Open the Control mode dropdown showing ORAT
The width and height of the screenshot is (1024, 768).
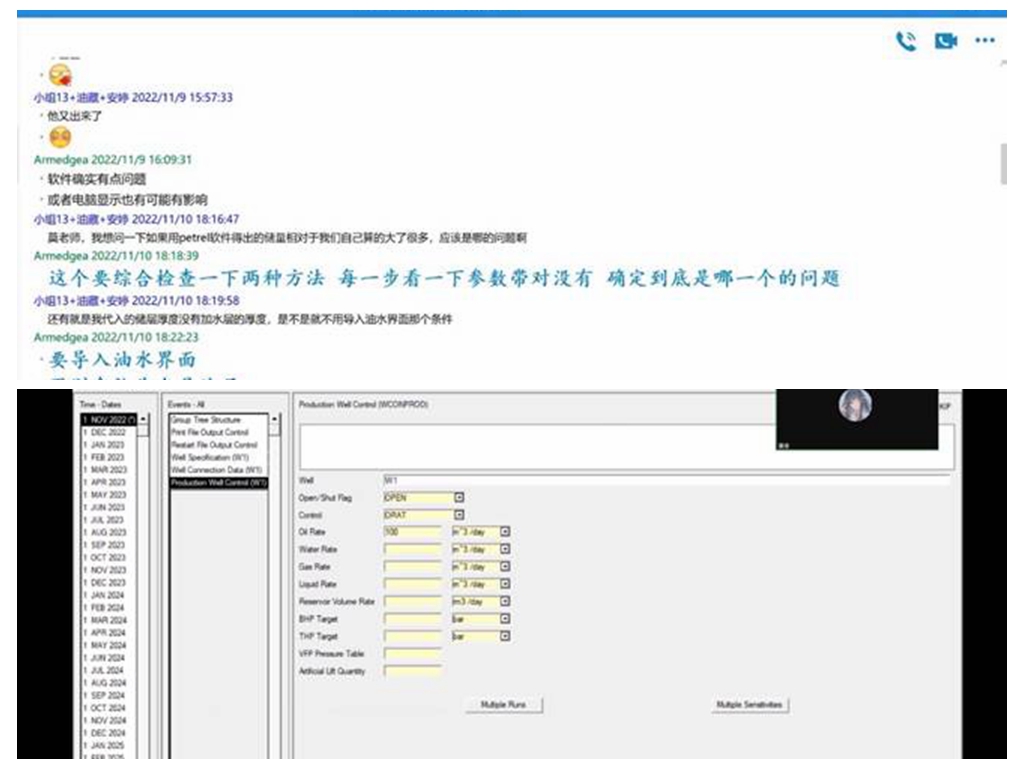point(460,515)
